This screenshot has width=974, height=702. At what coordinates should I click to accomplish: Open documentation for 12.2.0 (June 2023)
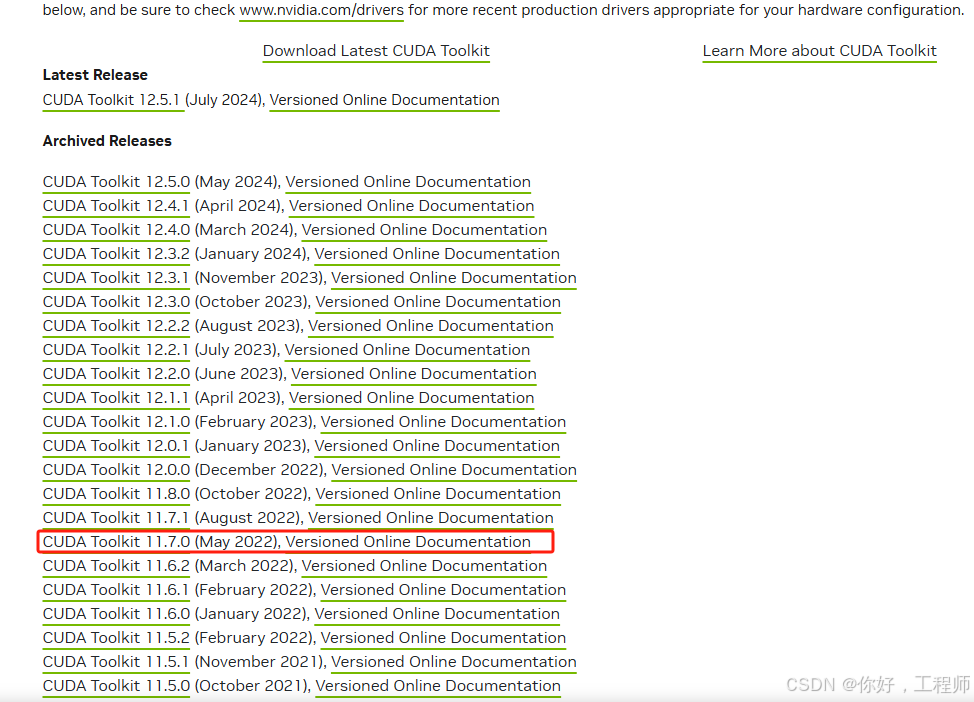pos(414,374)
